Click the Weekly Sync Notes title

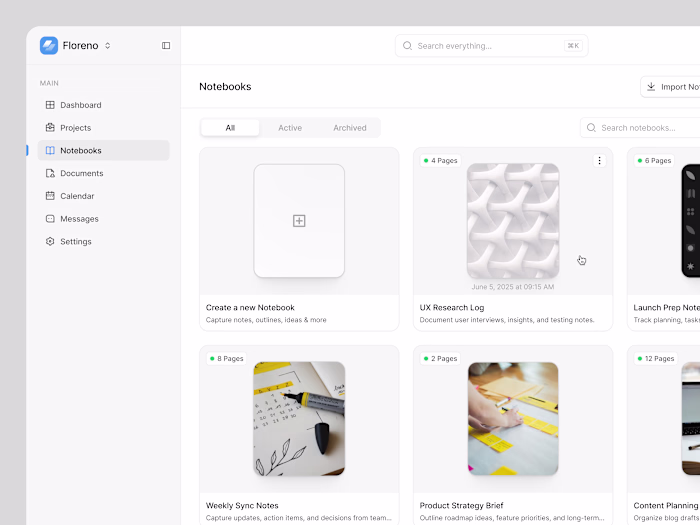point(242,505)
